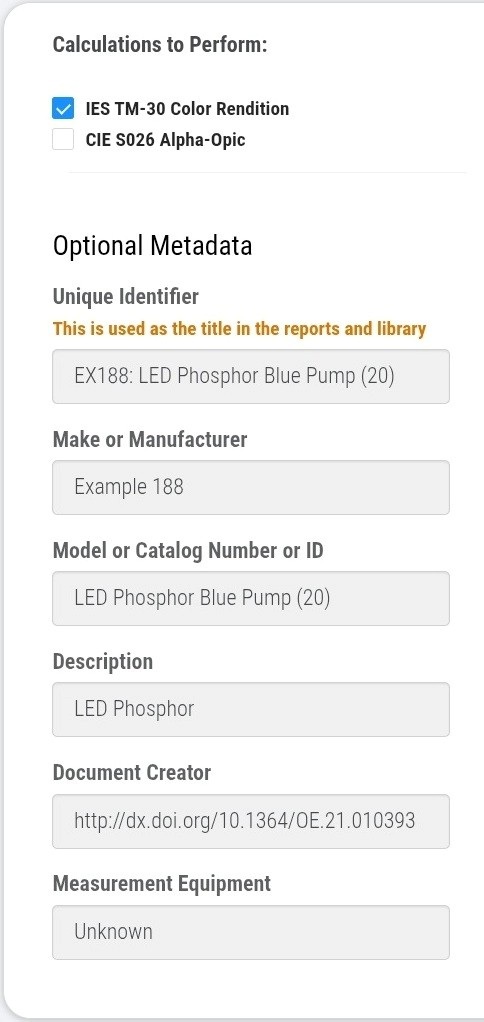Click the 'Unique Identifier' field label

[126, 297]
